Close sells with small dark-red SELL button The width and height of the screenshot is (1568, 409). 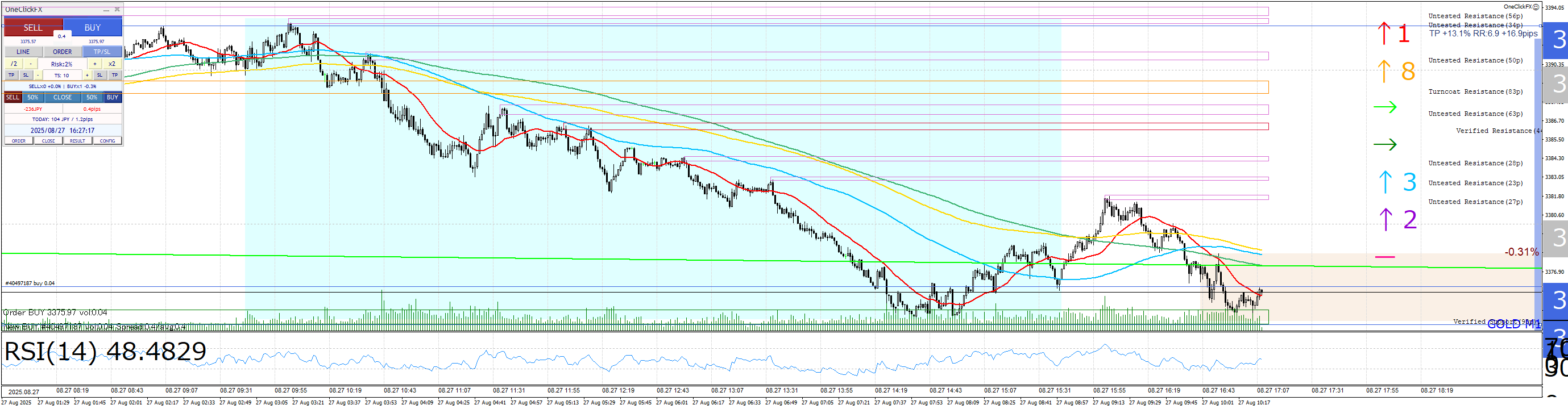pyautogui.click(x=13, y=97)
